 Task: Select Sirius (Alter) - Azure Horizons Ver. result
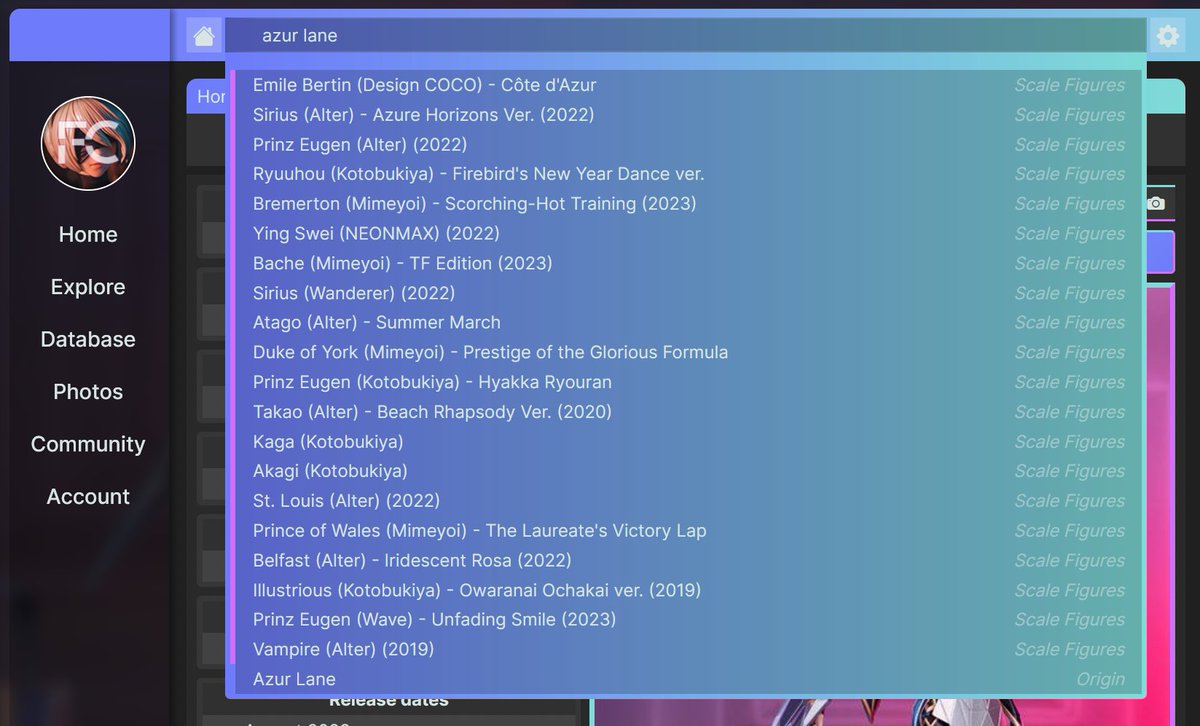pos(689,115)
